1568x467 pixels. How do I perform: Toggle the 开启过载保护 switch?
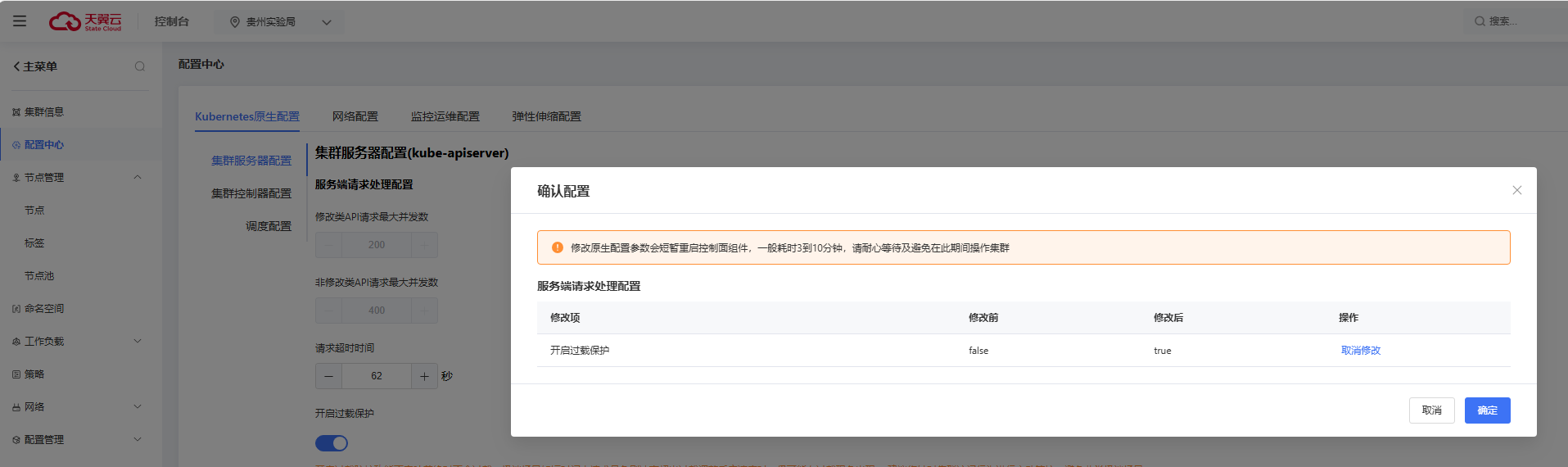point(332,443)
